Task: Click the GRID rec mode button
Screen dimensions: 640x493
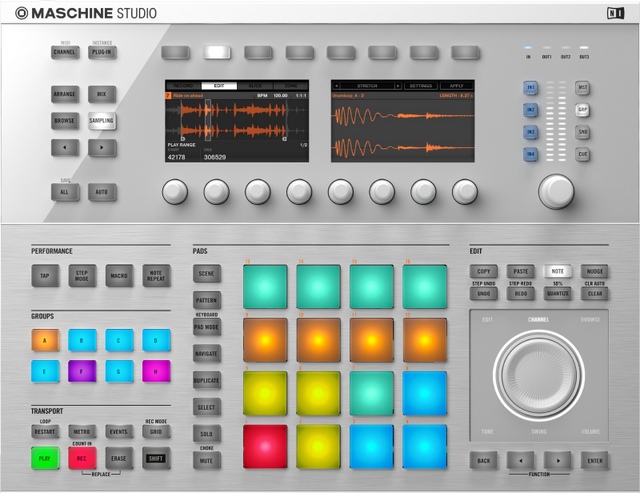Action: pos(156,432)
